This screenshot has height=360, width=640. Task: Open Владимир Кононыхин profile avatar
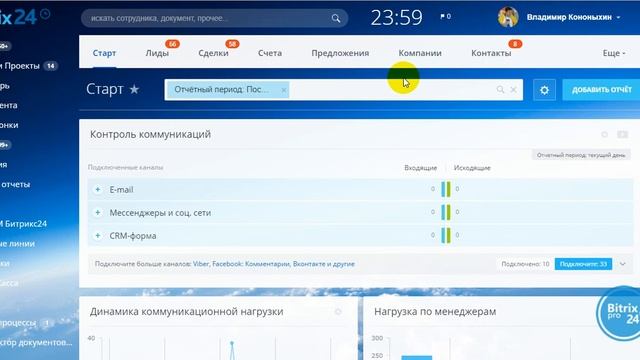tap(508, 17)
